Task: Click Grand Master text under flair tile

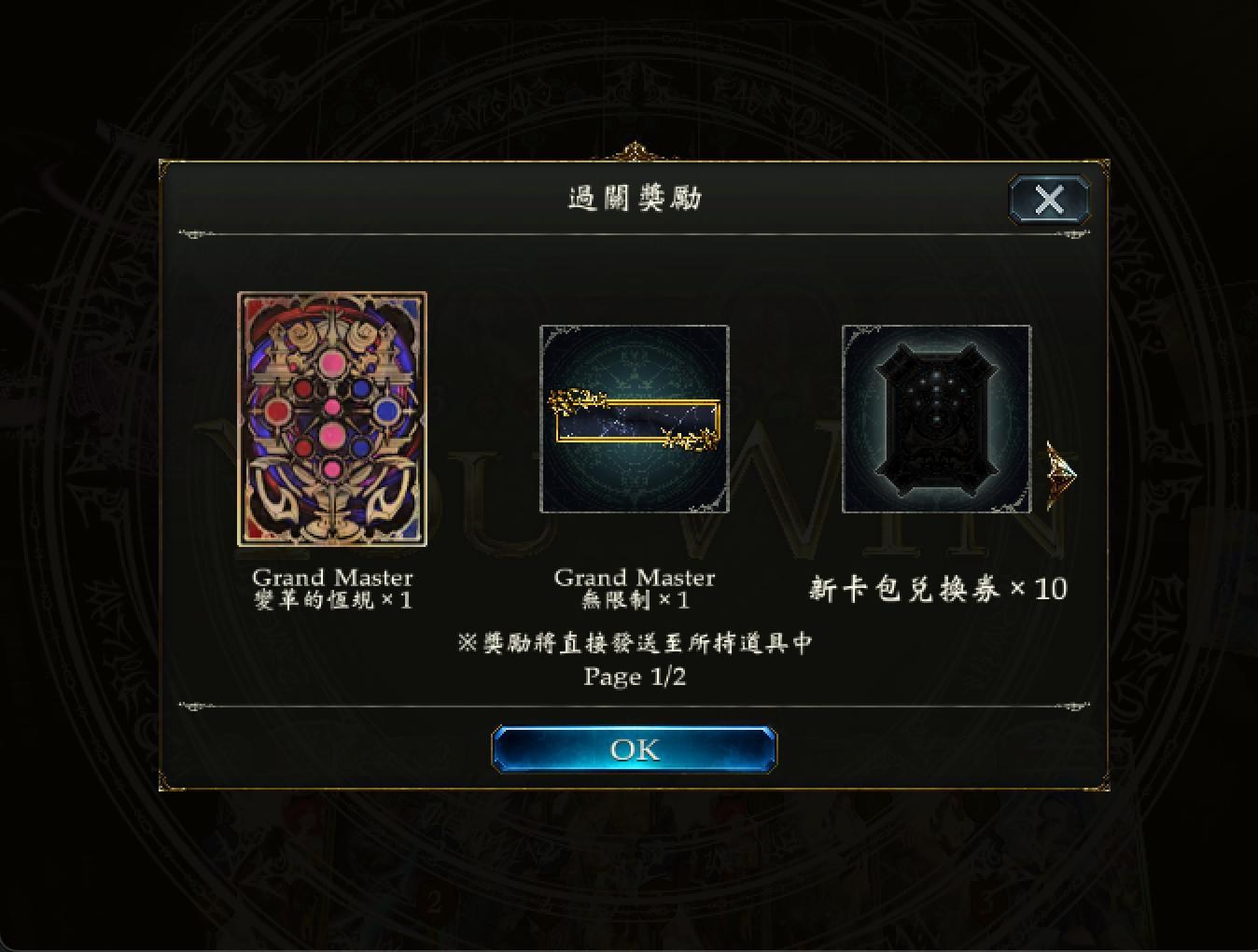Action: (635, 578)
